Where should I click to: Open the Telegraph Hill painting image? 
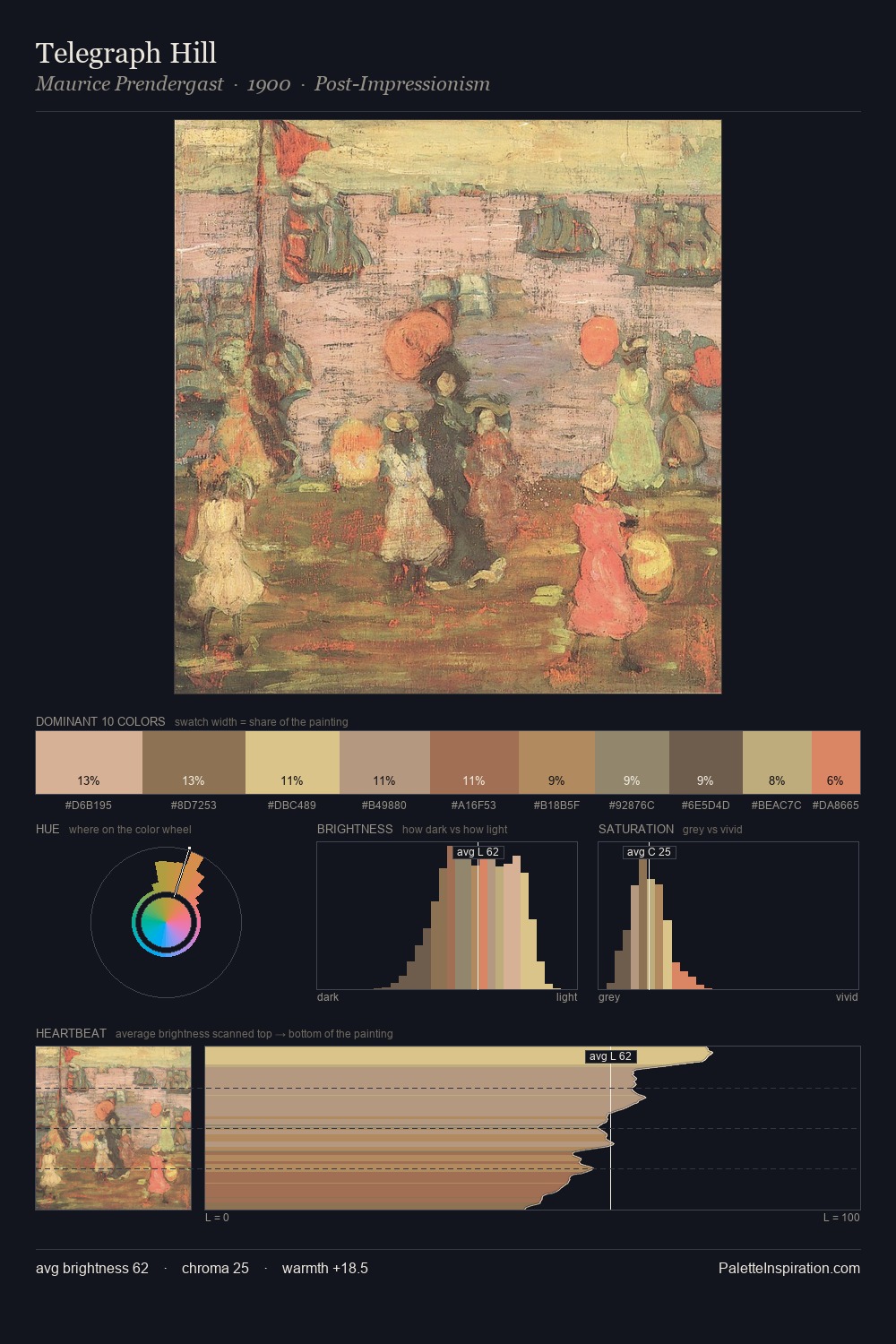(448, 407)
